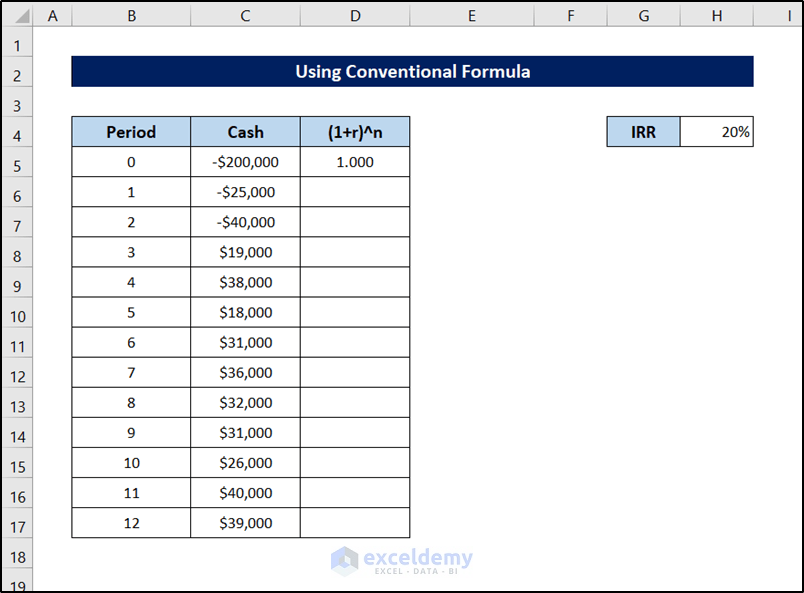Select the Period header cell

[x=131, y=132]
